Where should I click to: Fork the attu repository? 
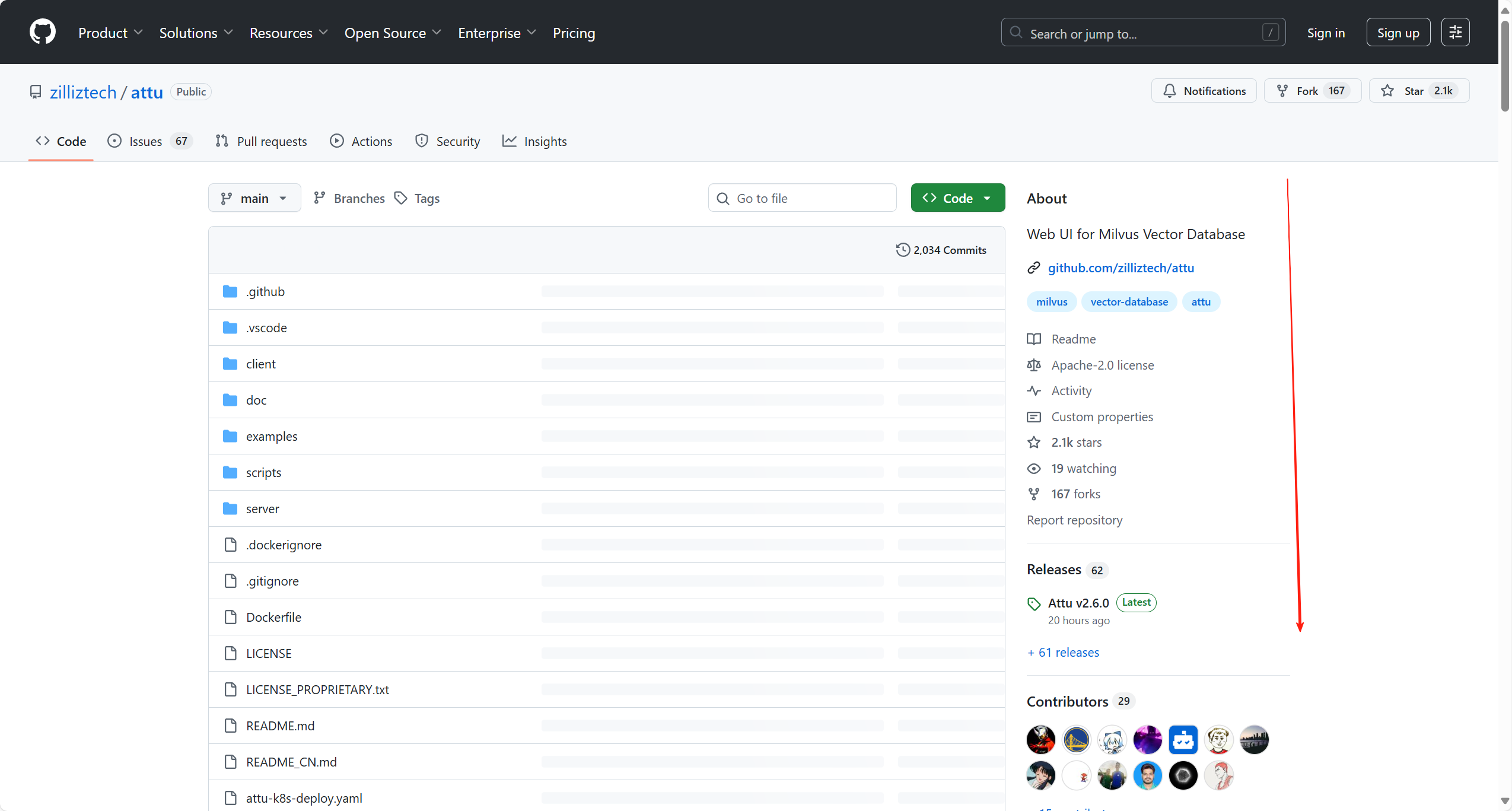click(x=1312, y=91)
